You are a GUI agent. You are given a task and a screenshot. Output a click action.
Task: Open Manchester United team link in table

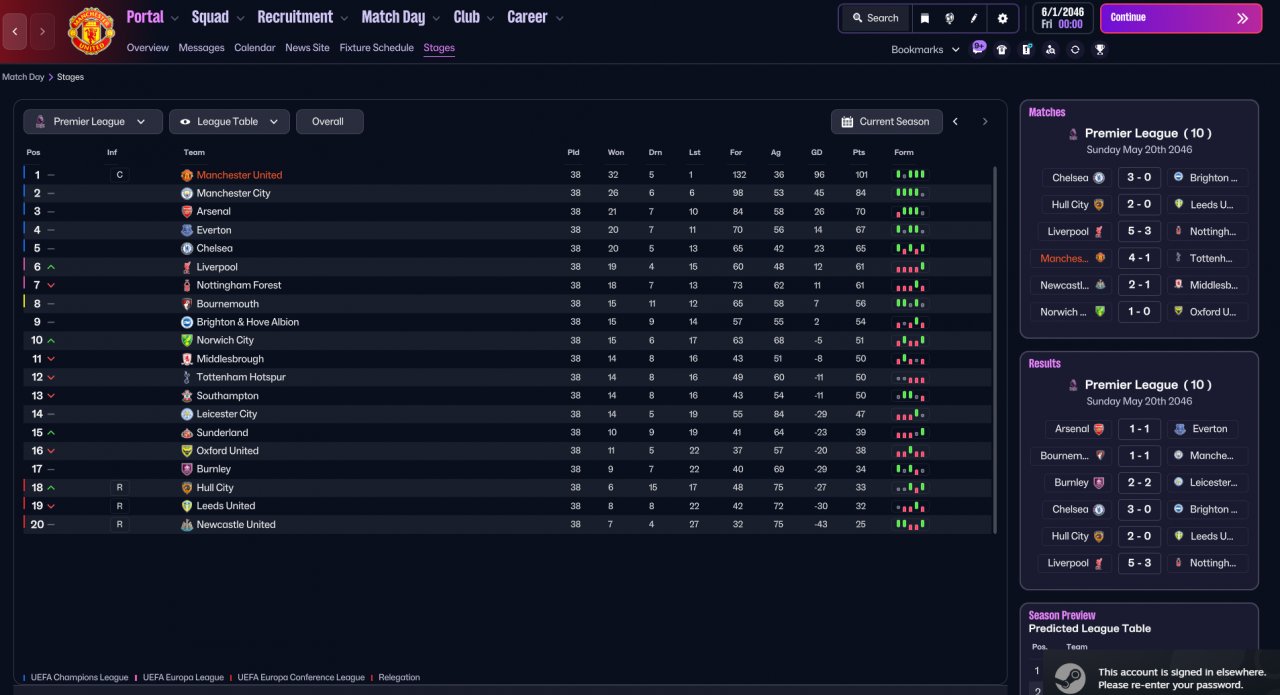(x=239, y=175)
